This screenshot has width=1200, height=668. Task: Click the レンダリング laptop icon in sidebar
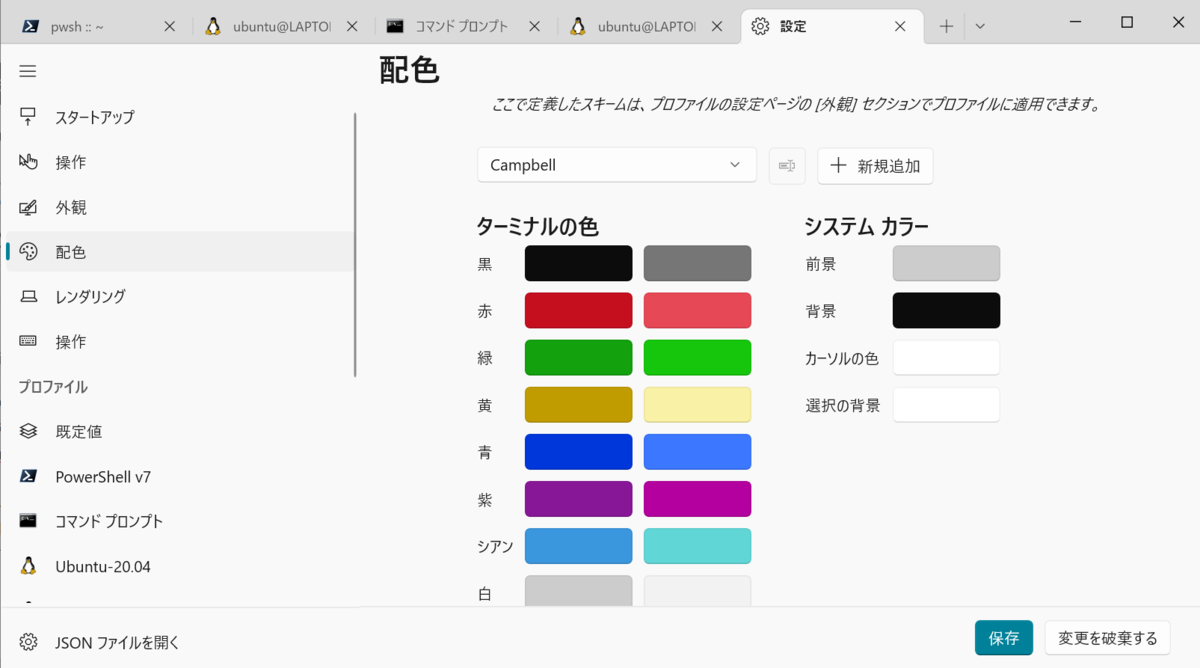click(28, 296)
